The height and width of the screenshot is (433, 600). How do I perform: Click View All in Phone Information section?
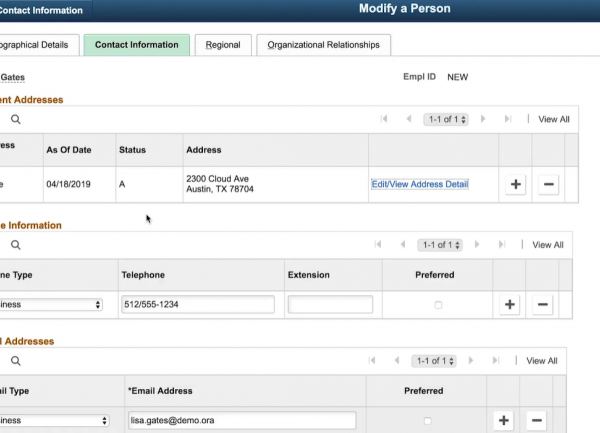pos(548,245)
